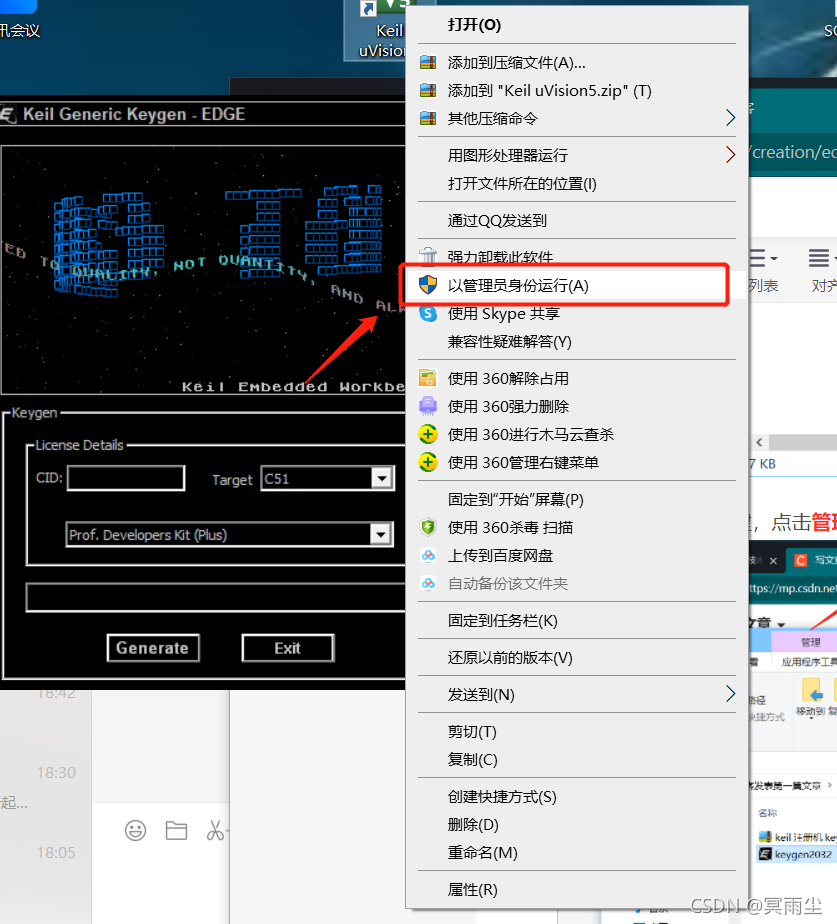Select 打开(O) in the context menu

tap(577, 25)
